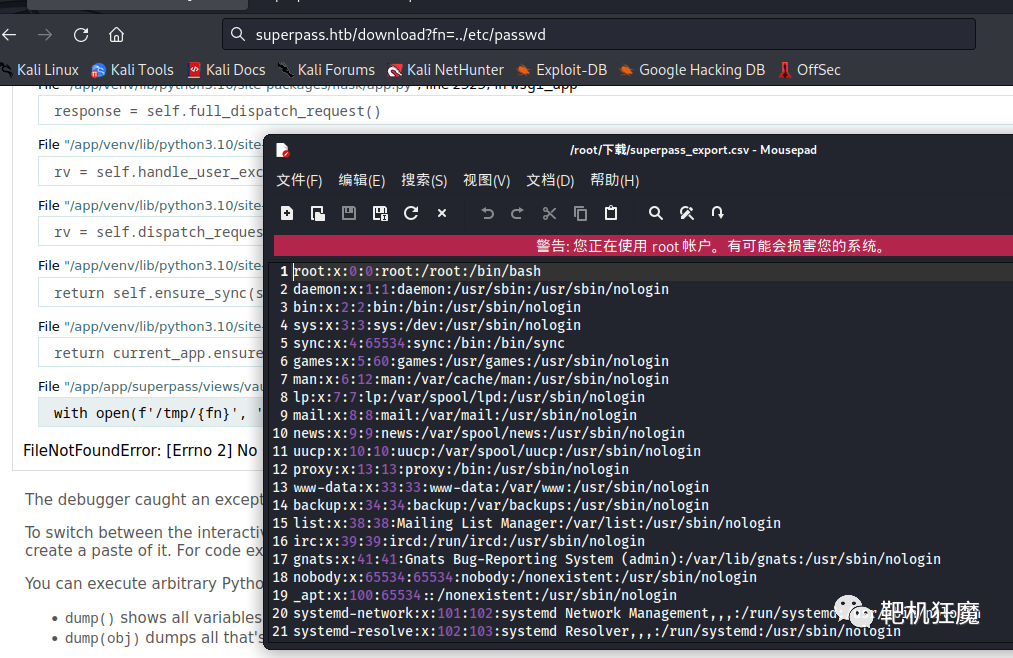This screenshot has width=1013, height=658.
Task: Click traceback line response = self.full_dispatch_request()
Action: tap(218, 111)
